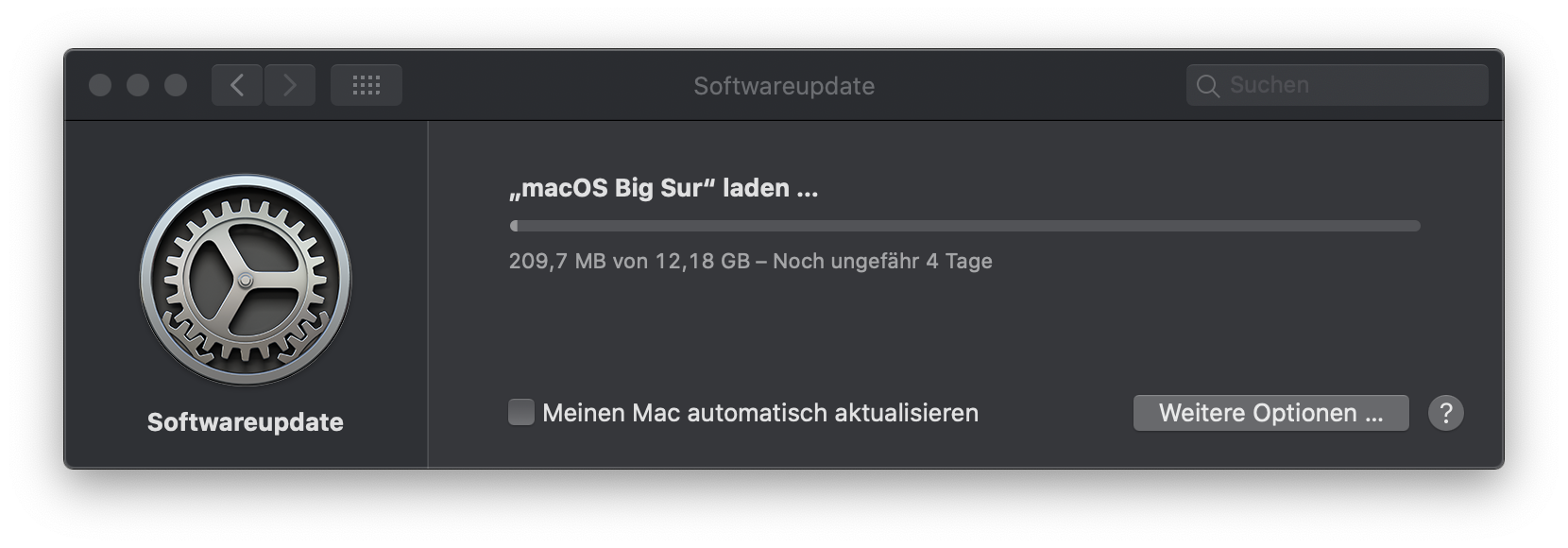The height and width of the screenshot is (548, 1568).
Task: Open the Show All preferences grid icon
Action: (x=366, y=85)
